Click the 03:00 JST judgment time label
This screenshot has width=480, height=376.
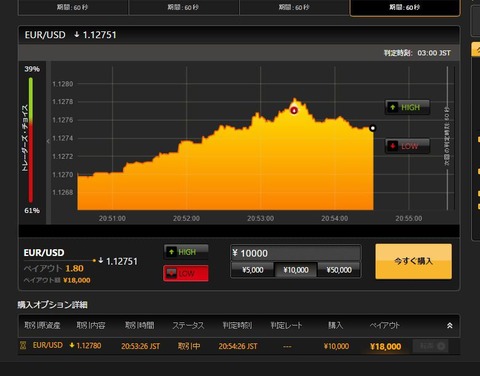coord(434,53)
